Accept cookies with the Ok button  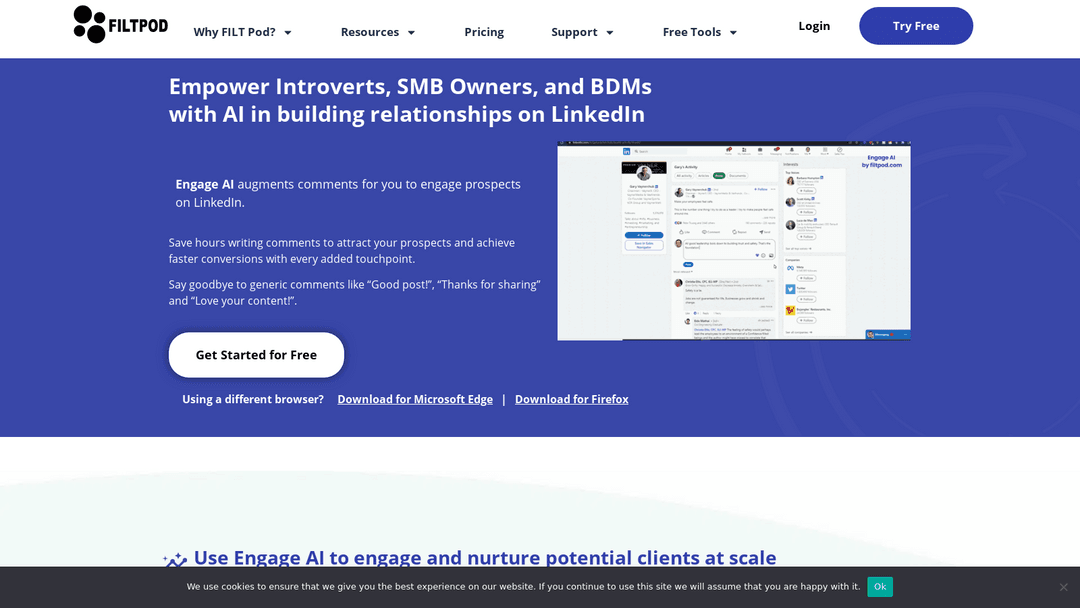[x=880, y=587]
